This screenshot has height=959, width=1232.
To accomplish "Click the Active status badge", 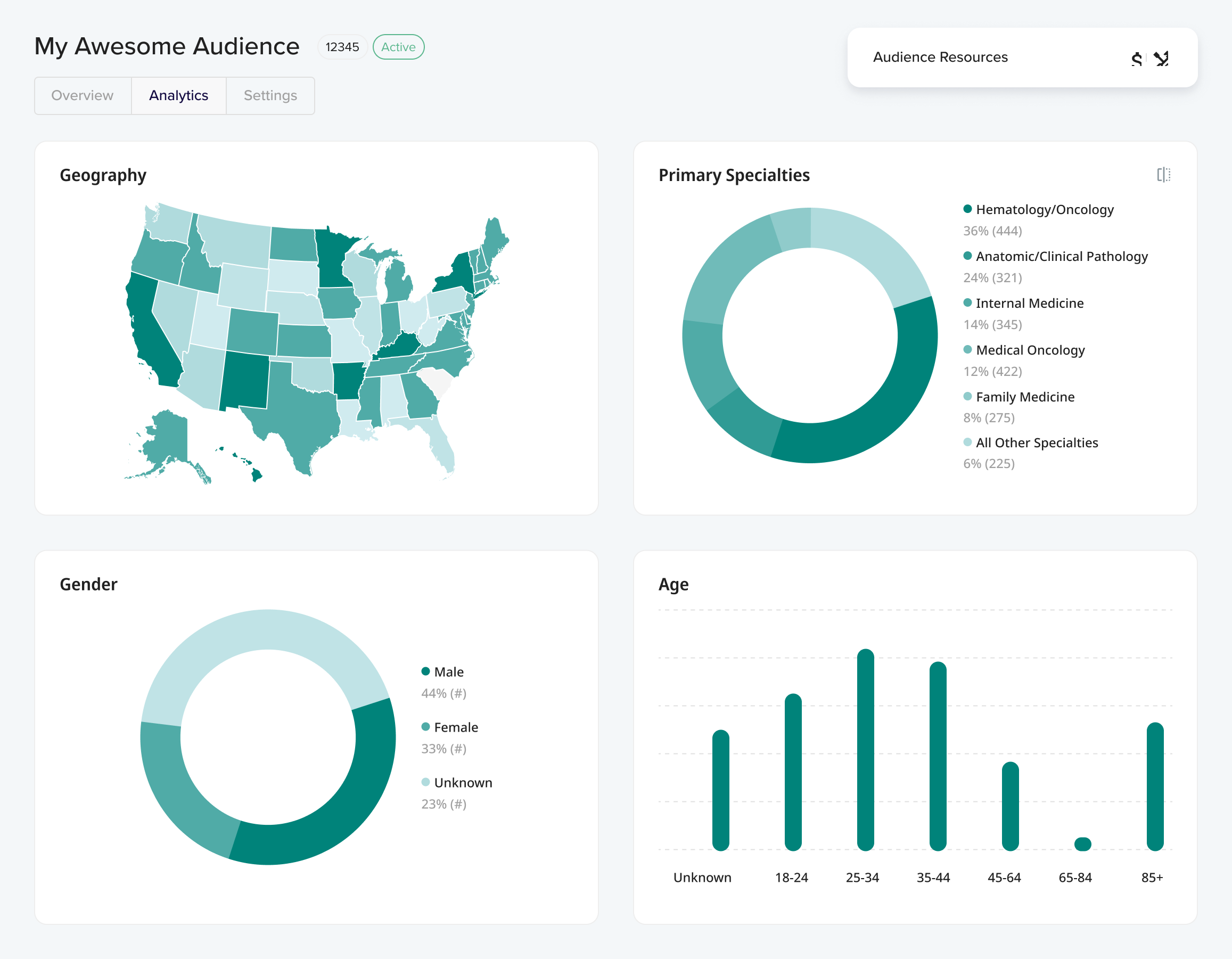I will (398, 47).
